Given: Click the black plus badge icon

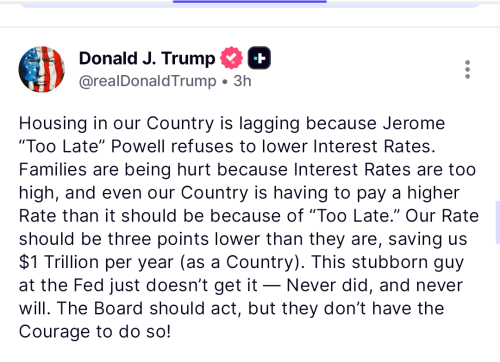Looking at the screenshot, I should click(259, 58).
